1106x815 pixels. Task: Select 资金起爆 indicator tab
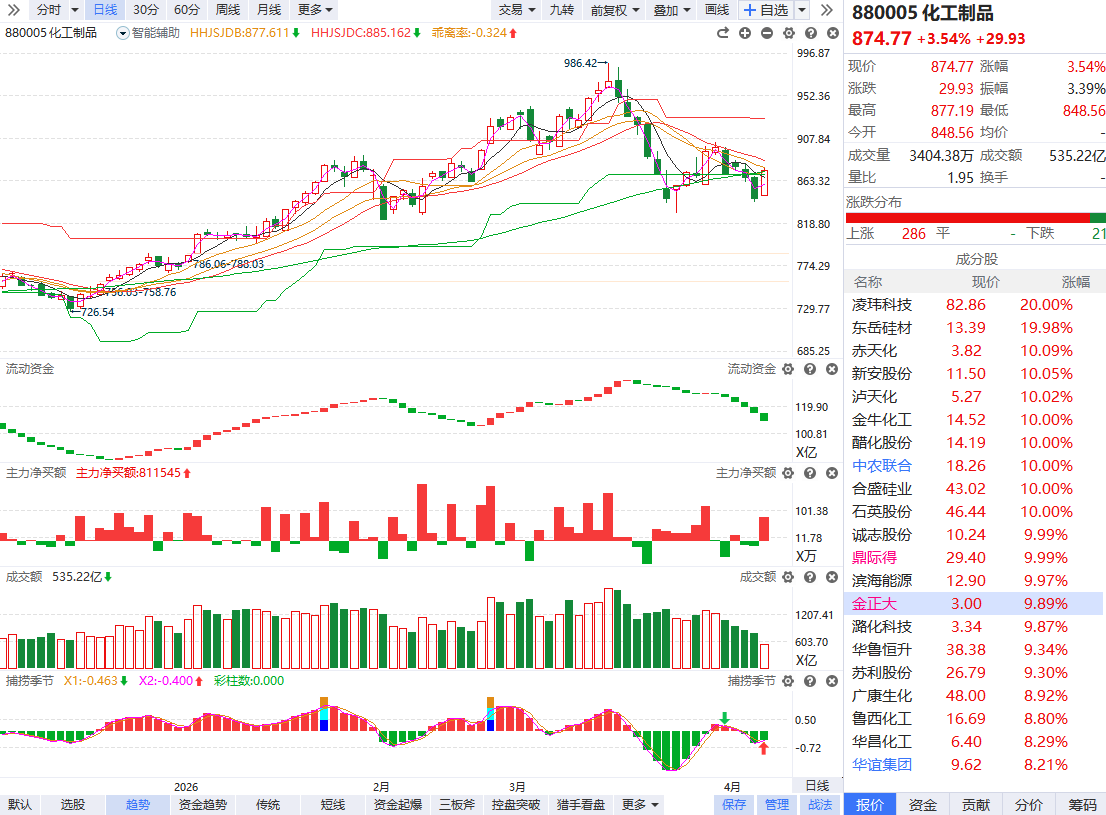[398, 805]
